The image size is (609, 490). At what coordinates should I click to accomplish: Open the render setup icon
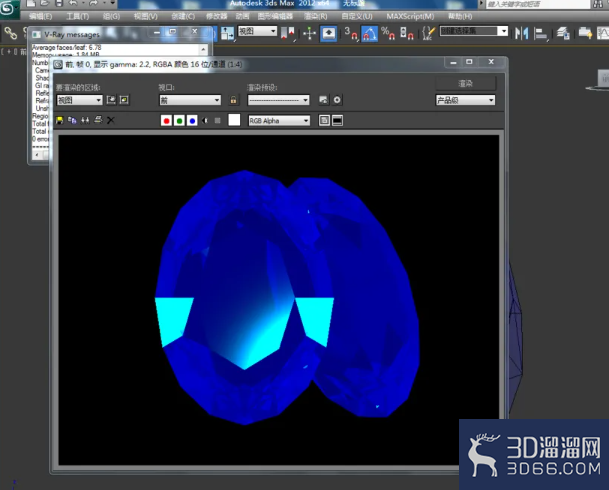tap(324, 100)
